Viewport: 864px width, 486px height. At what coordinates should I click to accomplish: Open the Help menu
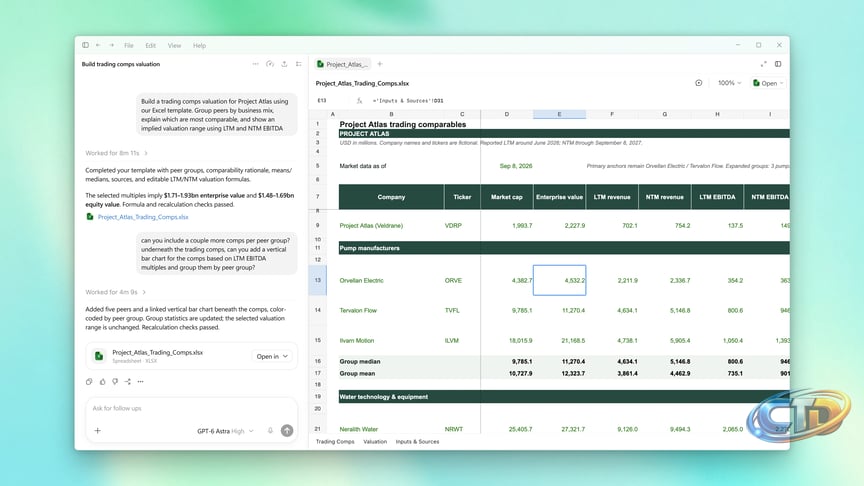(x=199, y=46)
